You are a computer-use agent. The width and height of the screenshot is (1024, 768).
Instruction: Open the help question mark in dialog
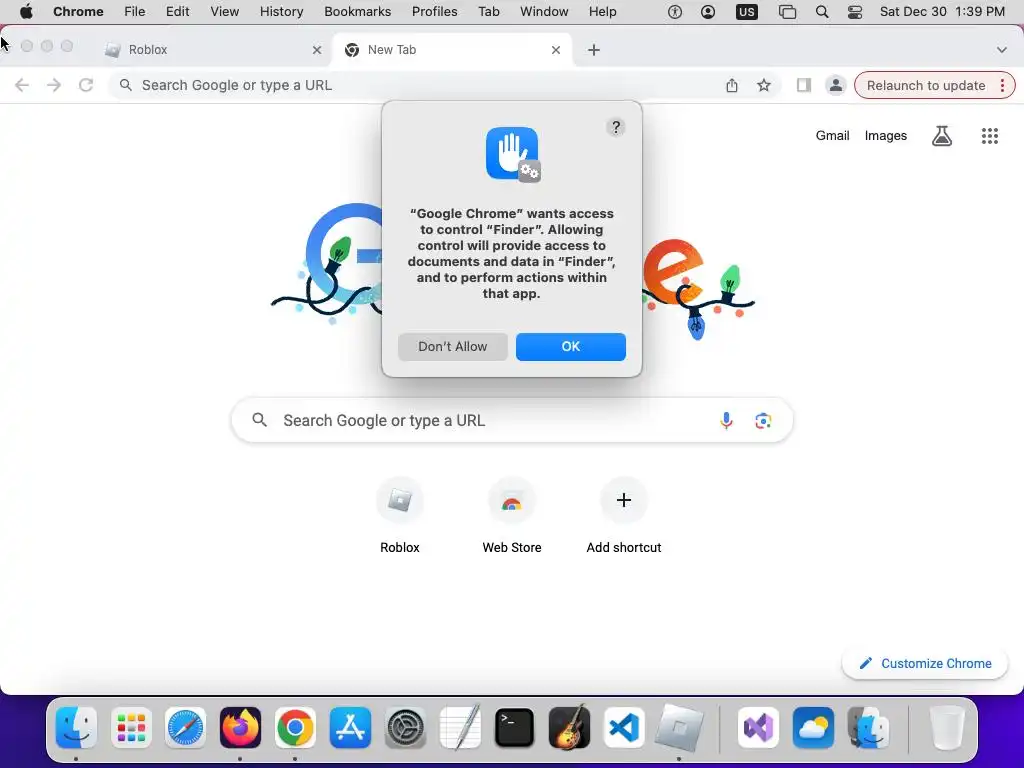pos(615,127)
